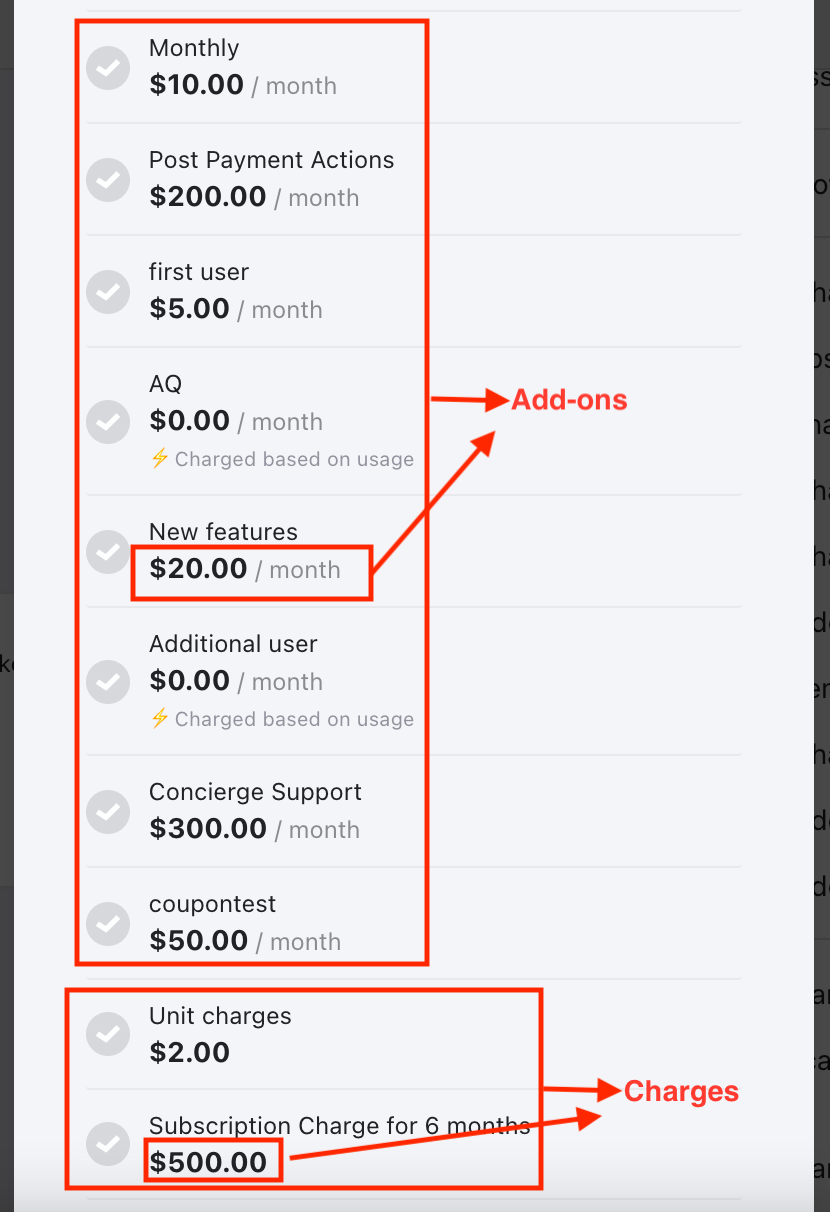Tick the Monthly add-on check circle
The width and height of the screenshot is (830, 1212).
pos(108,67)
